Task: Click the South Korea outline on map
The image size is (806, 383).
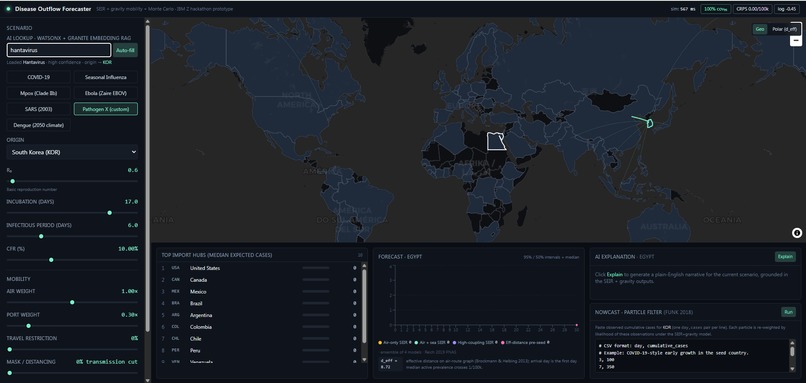Action: pos(650,123)
